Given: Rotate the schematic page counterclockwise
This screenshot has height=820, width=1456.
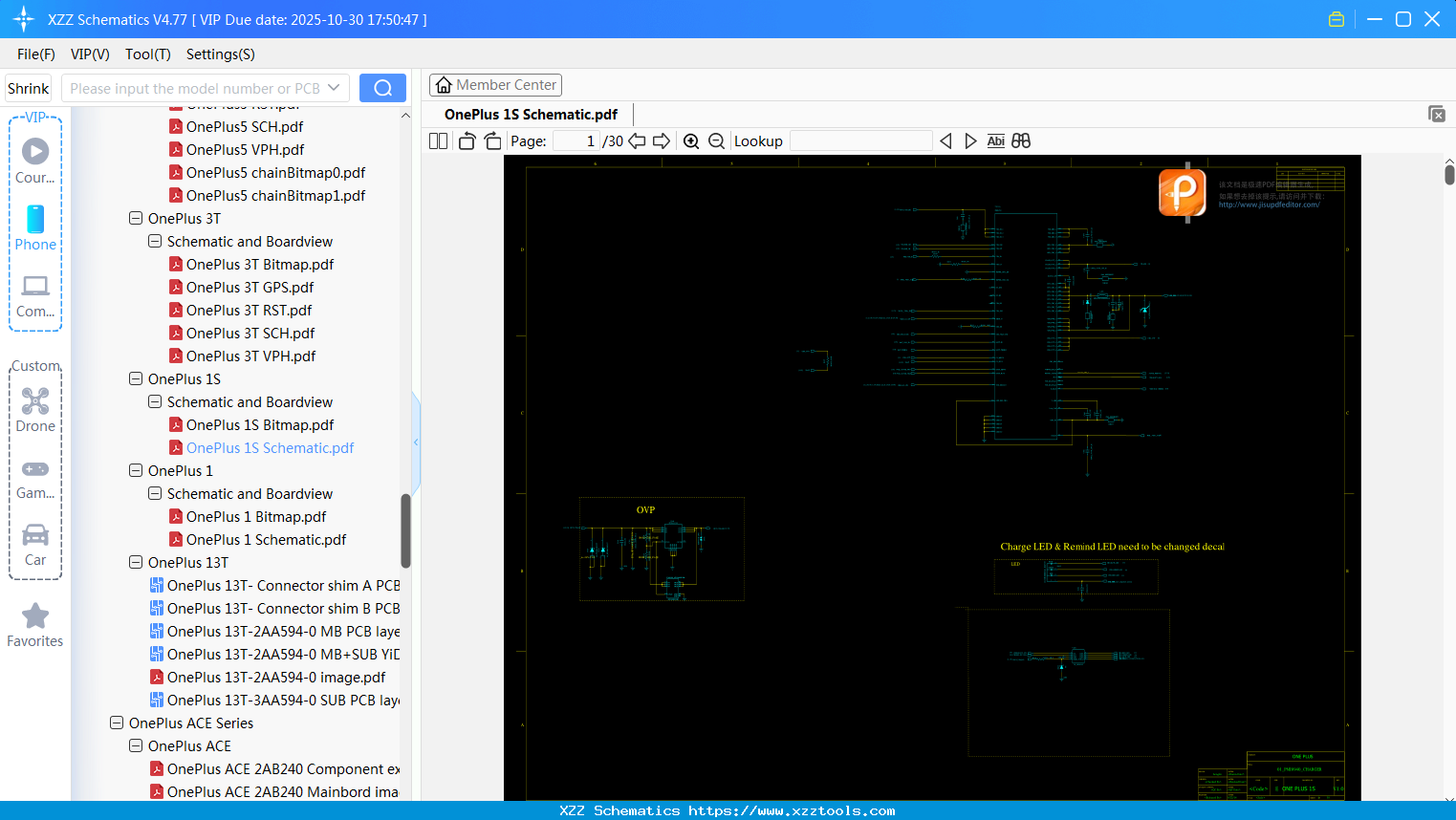Looking at the screenshot, I should point(467,140).
